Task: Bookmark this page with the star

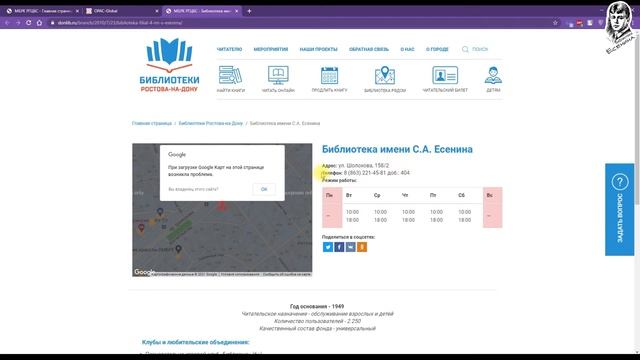Action: click(x=555, y=23)
